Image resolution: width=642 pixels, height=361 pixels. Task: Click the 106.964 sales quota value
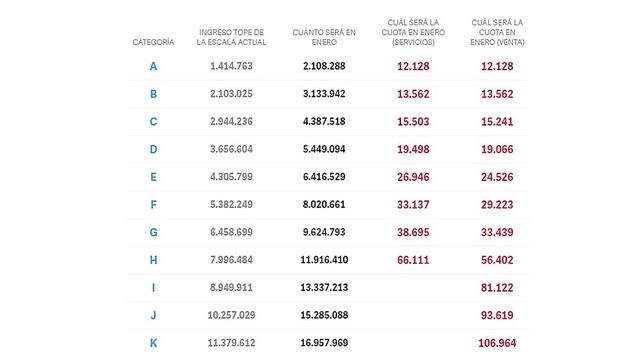tap(497, 343)
